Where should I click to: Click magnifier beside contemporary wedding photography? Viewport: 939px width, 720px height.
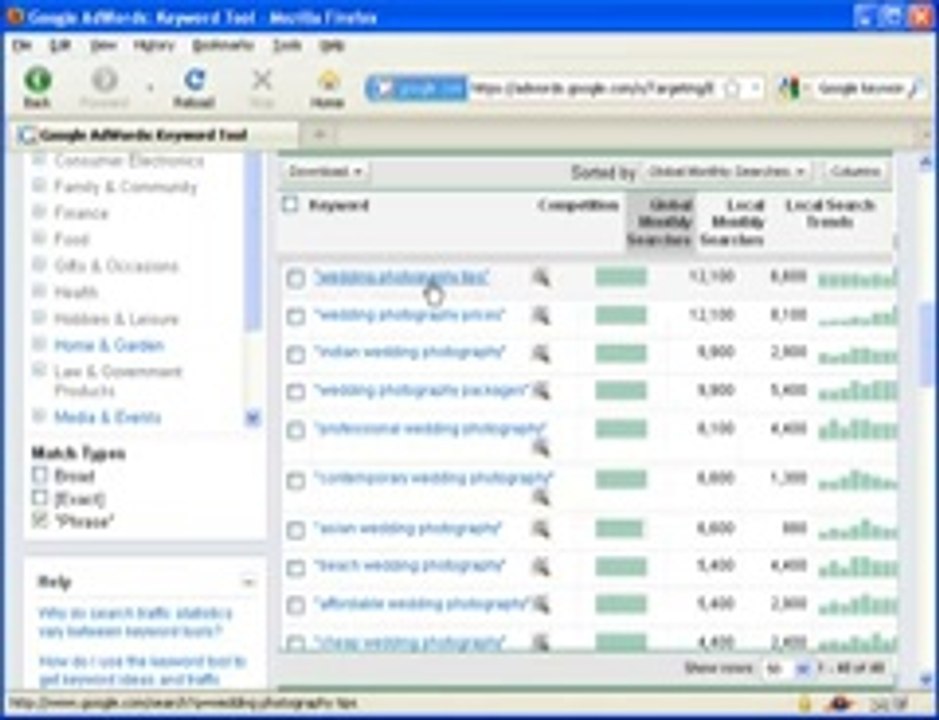coord(540,497)
